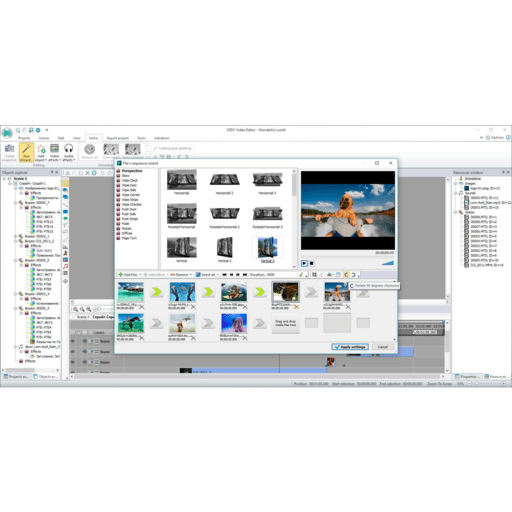Screen dimensions: 512x512
Task: Click the save icon in quick access toolbar
Action: pyautogui.click(x=31, y=130)
